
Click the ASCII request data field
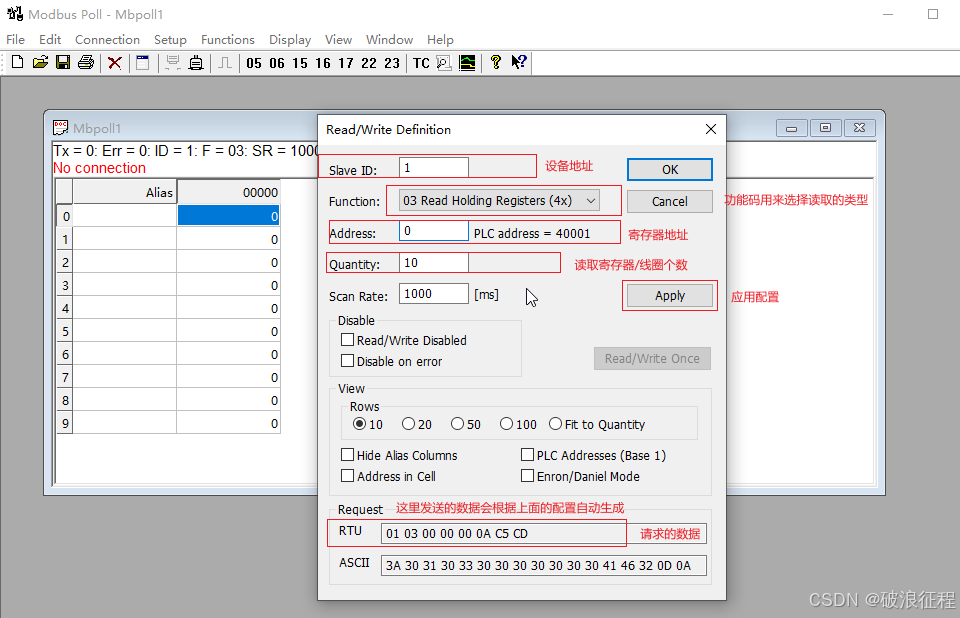544,565
